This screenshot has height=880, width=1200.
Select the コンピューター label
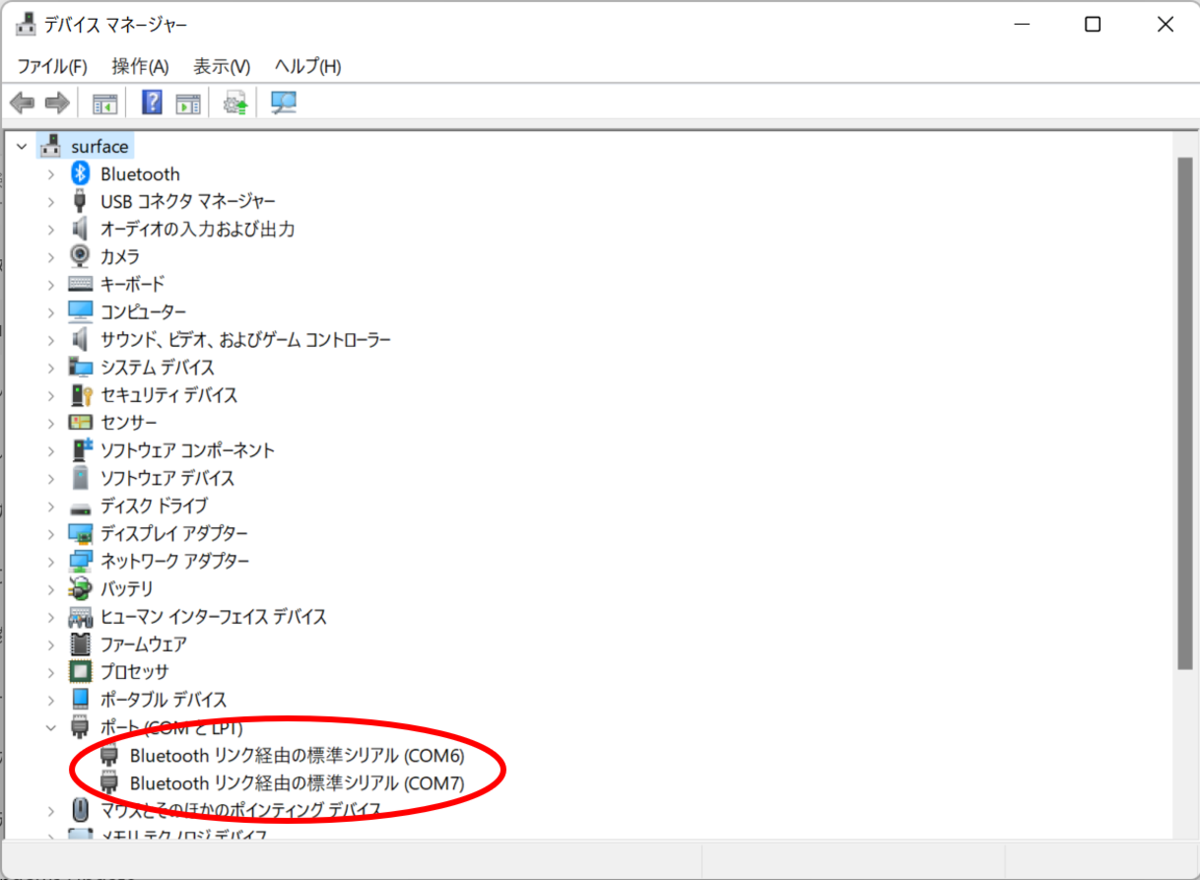[143, 312]
